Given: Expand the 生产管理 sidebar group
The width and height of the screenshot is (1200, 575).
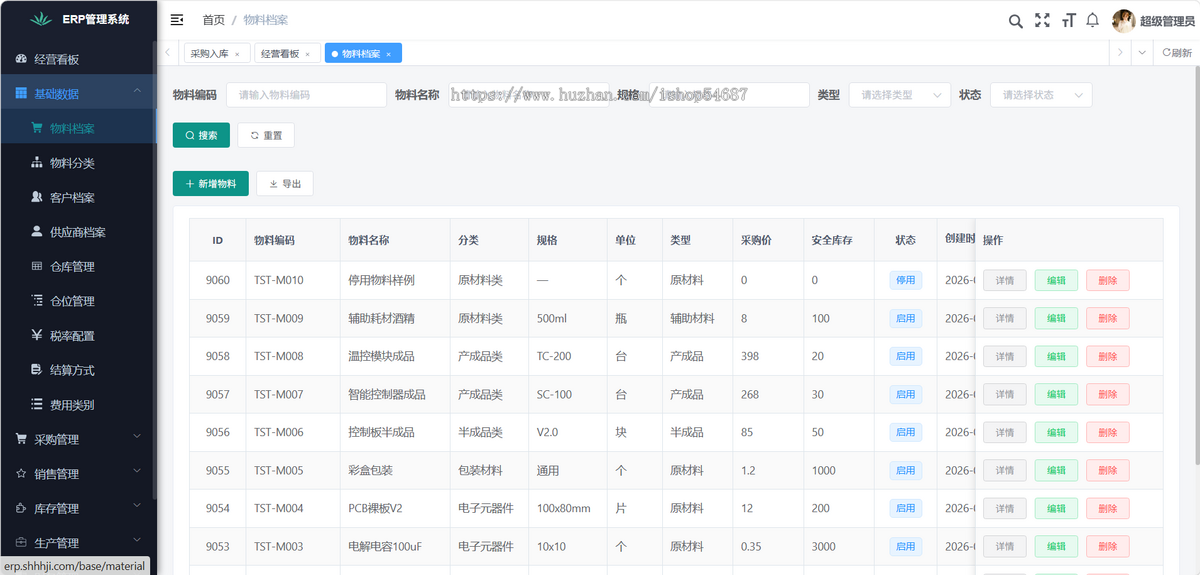Looking at the screenshot, I should pos(78,543).
